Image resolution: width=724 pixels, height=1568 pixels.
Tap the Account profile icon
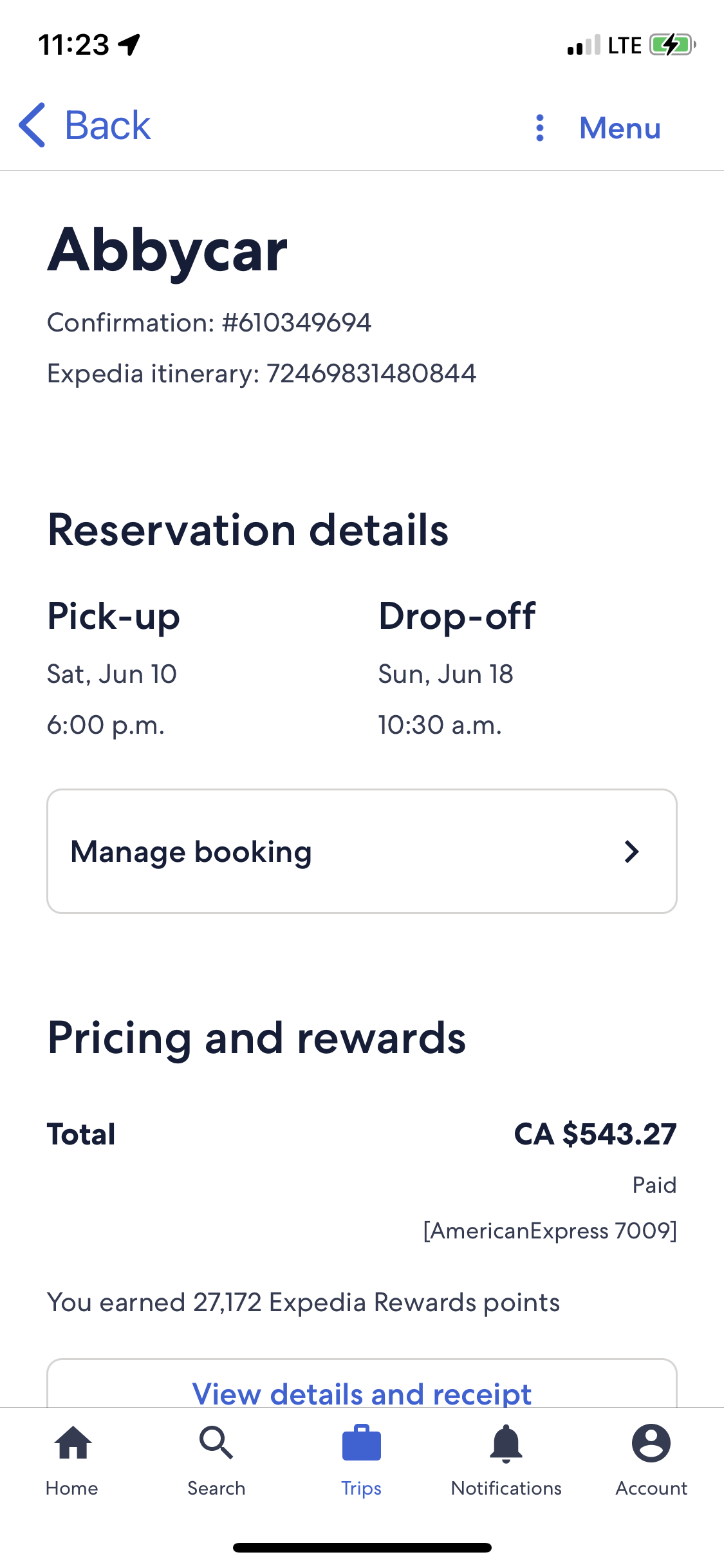(x=651, y=1443)
